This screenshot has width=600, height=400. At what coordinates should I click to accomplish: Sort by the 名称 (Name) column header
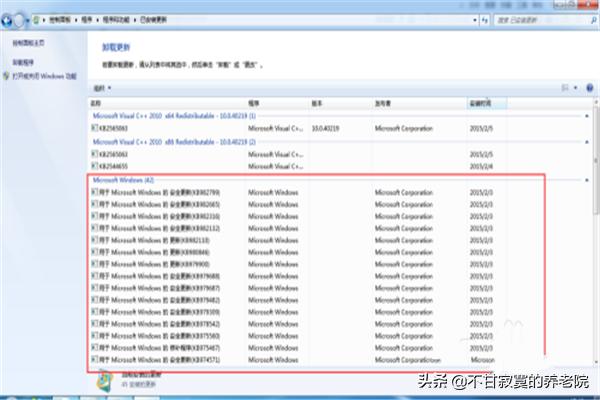click(97, 102)
